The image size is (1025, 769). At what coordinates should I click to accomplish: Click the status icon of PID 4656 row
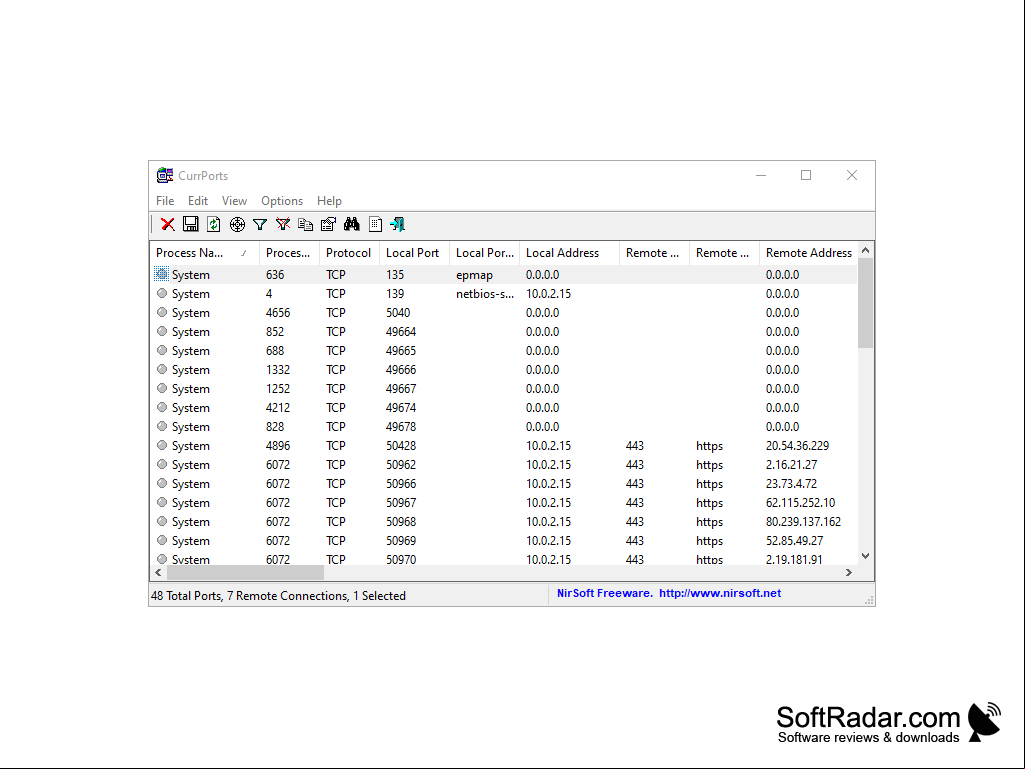coord(162,312)
